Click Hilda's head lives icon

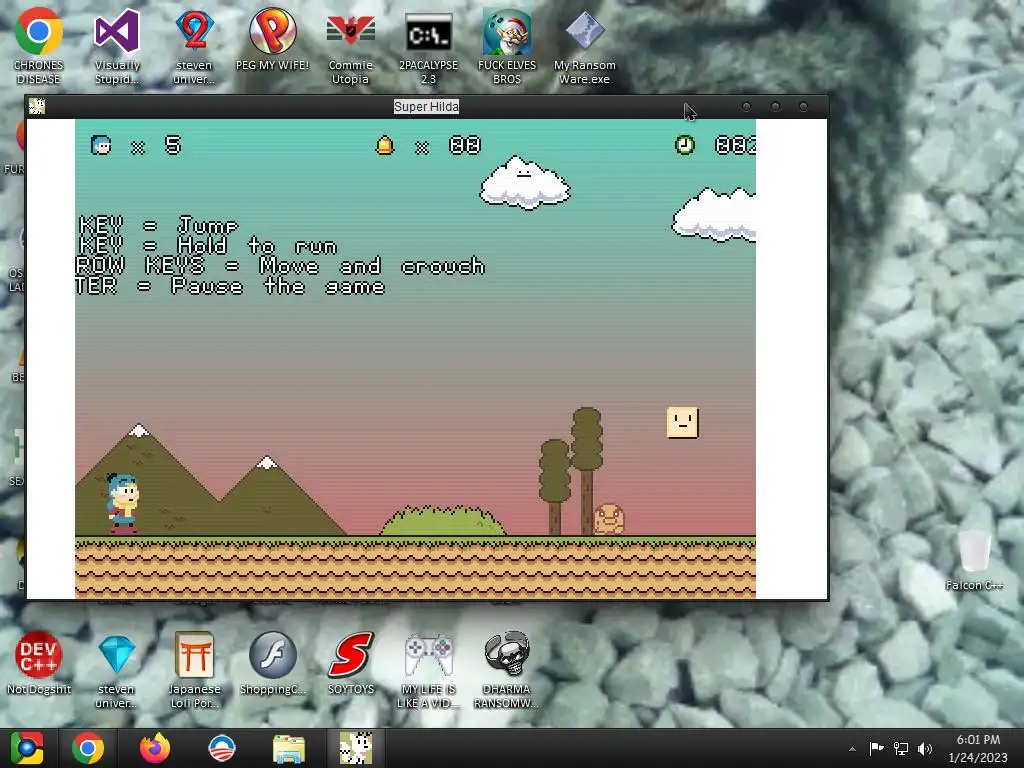(101, 145)
